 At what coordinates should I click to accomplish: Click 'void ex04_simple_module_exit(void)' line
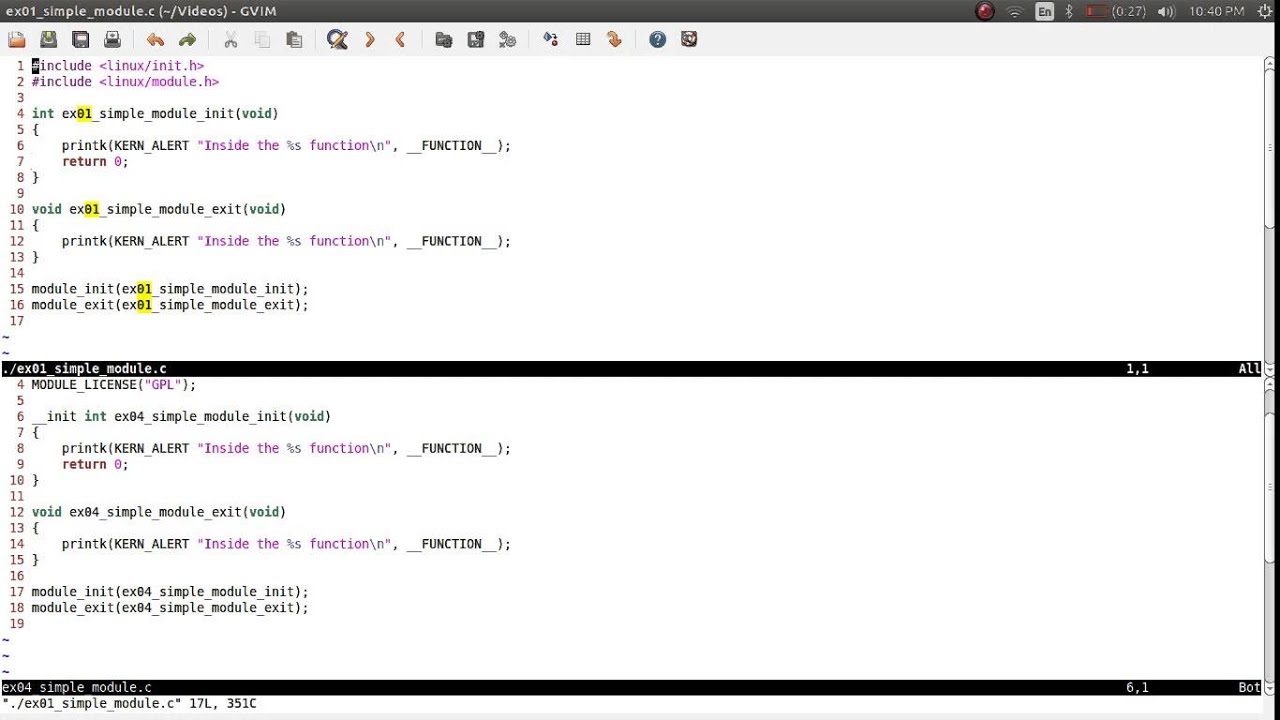point(159,512)
